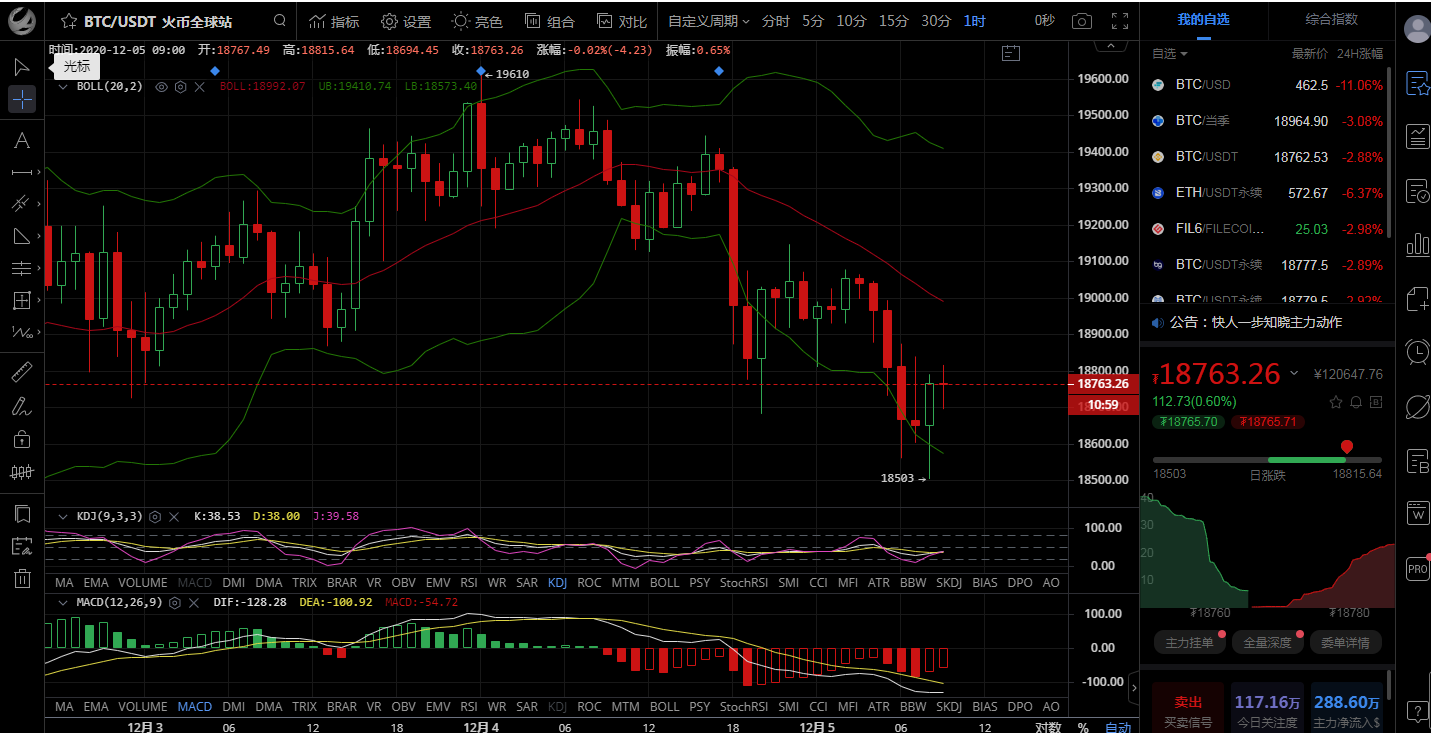Open the 组合 combination layout option
The height and width of the screenshot is (733, 1431).
click(549, 21)
